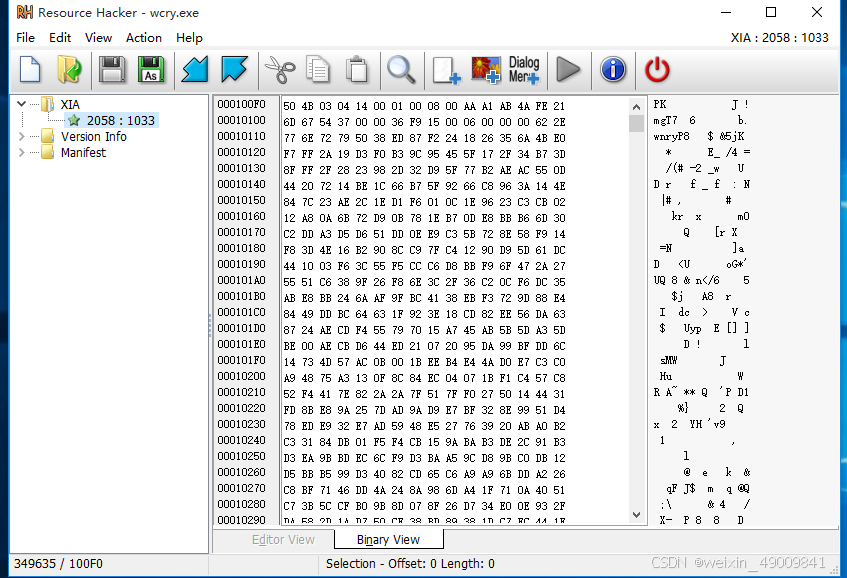Viewport: 847px width, 578px height.
Task: Open the File menu
Action: click(25, 38)
